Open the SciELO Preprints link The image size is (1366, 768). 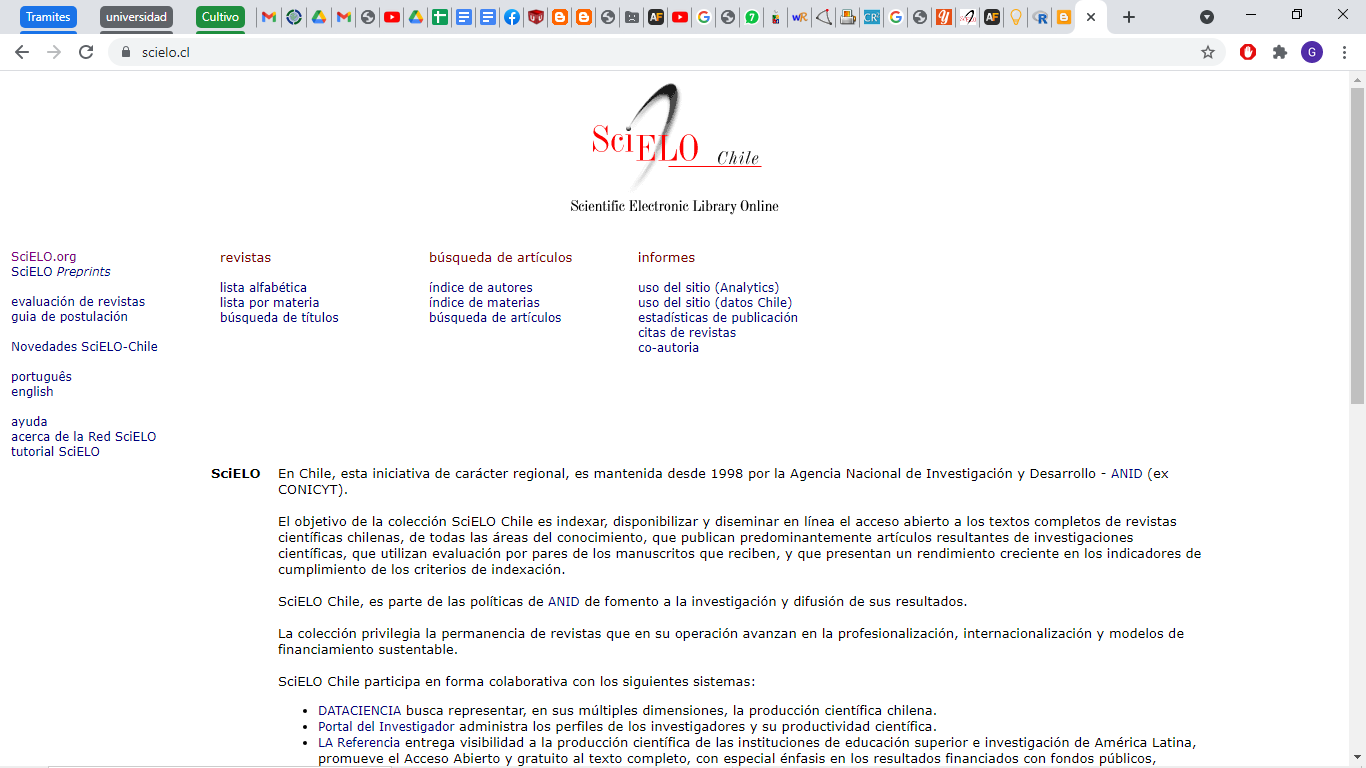(61, 272)
